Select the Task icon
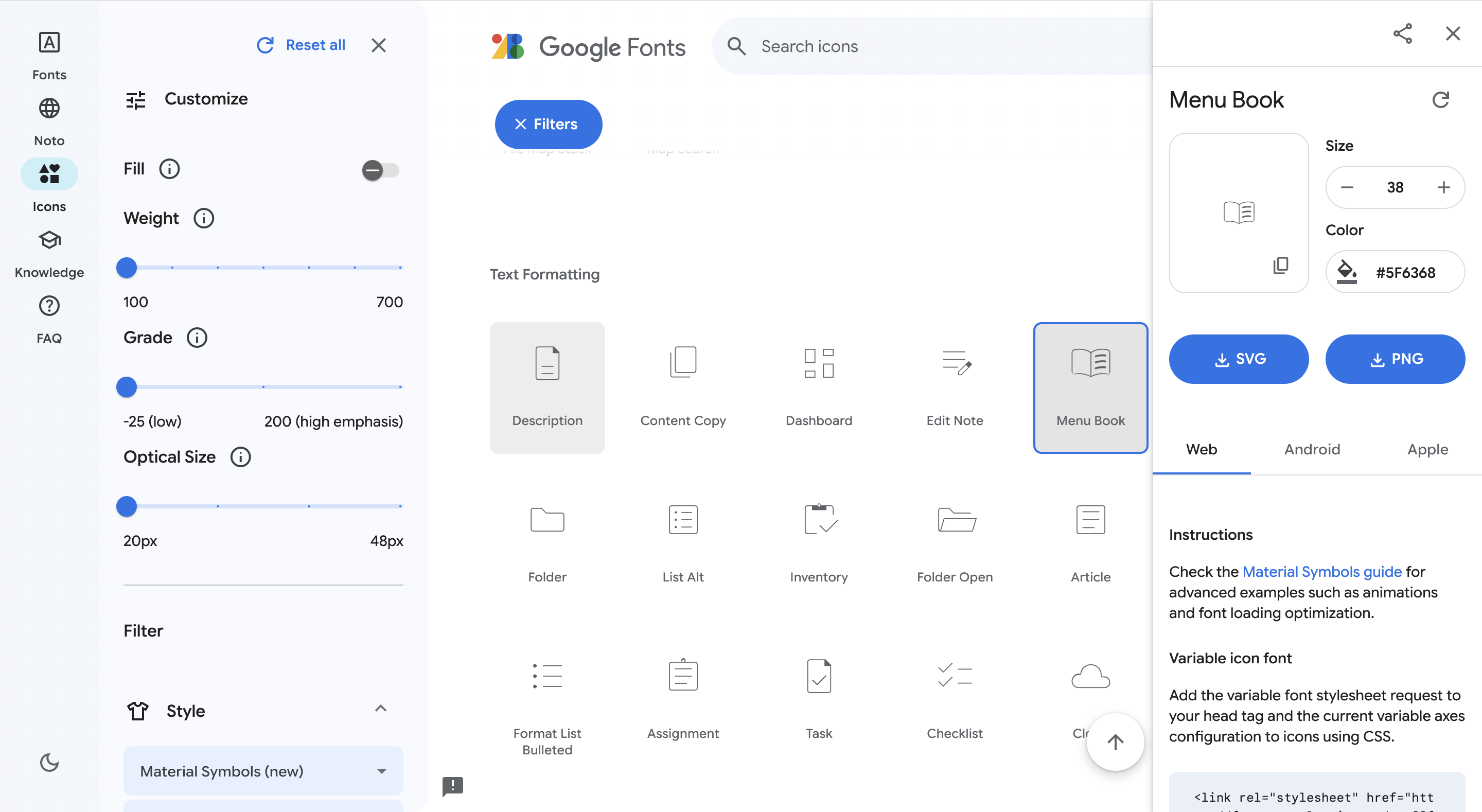Screen dimensions: 1482x812 pos(819,701)
